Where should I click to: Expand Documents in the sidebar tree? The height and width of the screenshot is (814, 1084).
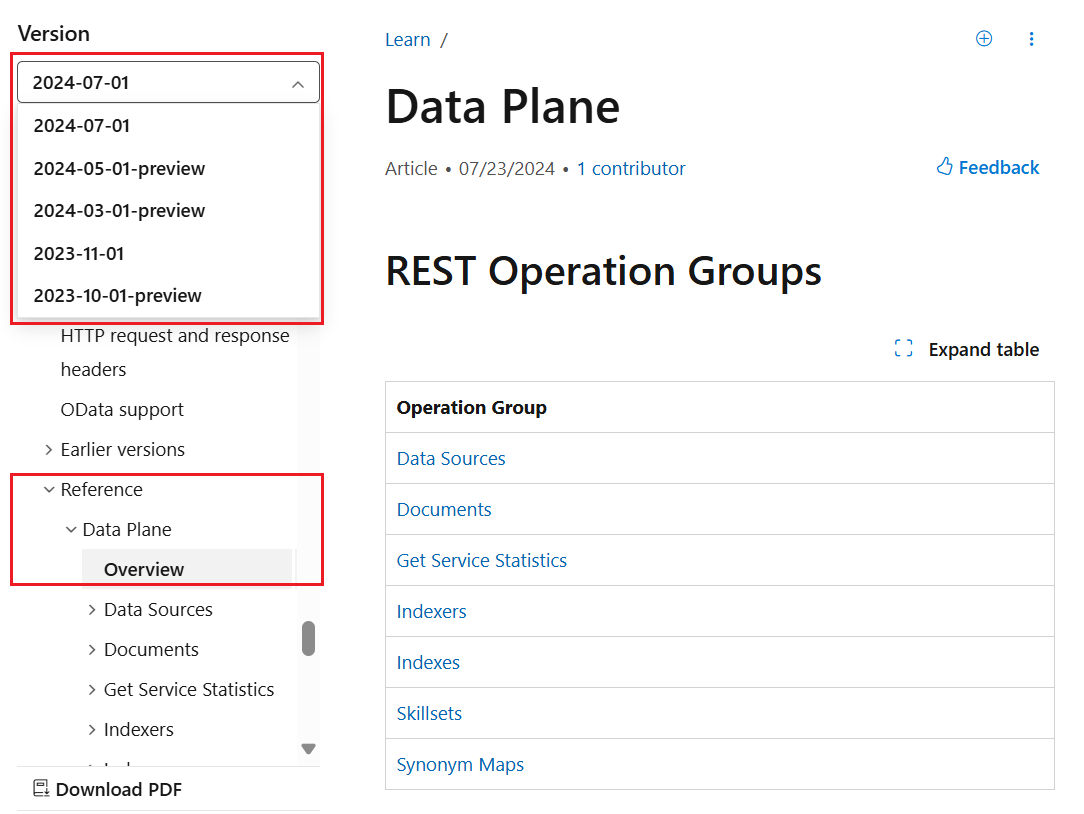[x=92, y=649]
